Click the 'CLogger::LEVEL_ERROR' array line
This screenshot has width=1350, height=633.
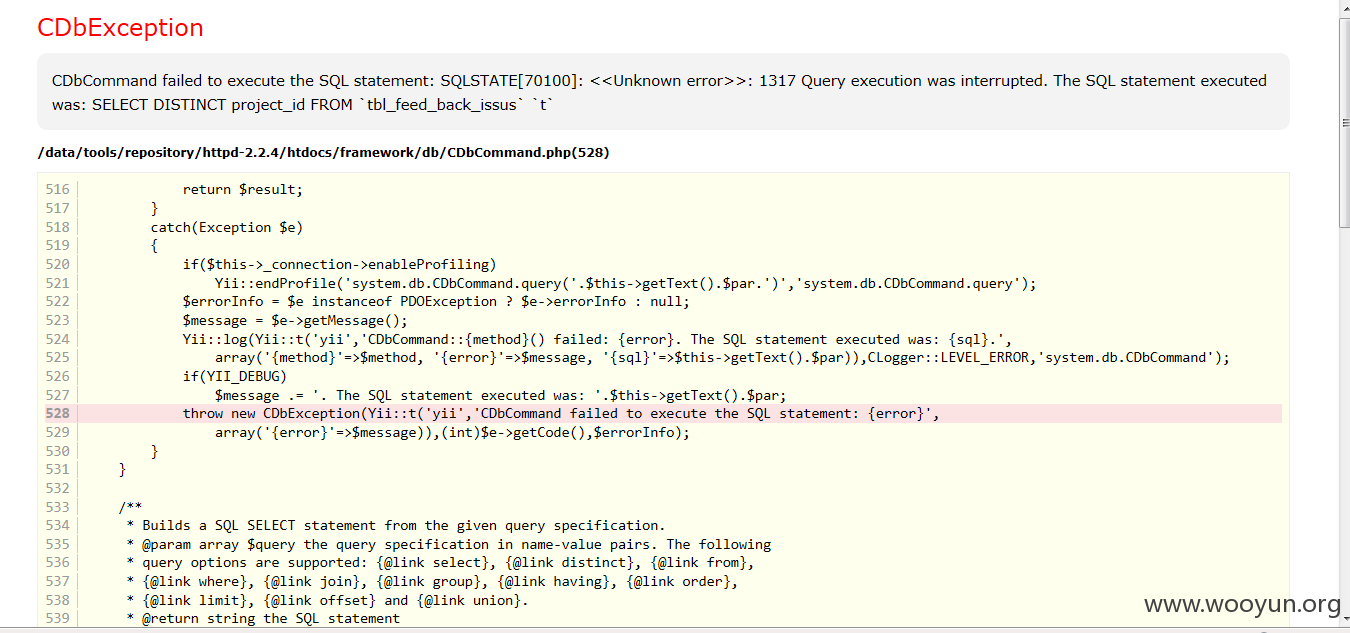coord(722,357)
